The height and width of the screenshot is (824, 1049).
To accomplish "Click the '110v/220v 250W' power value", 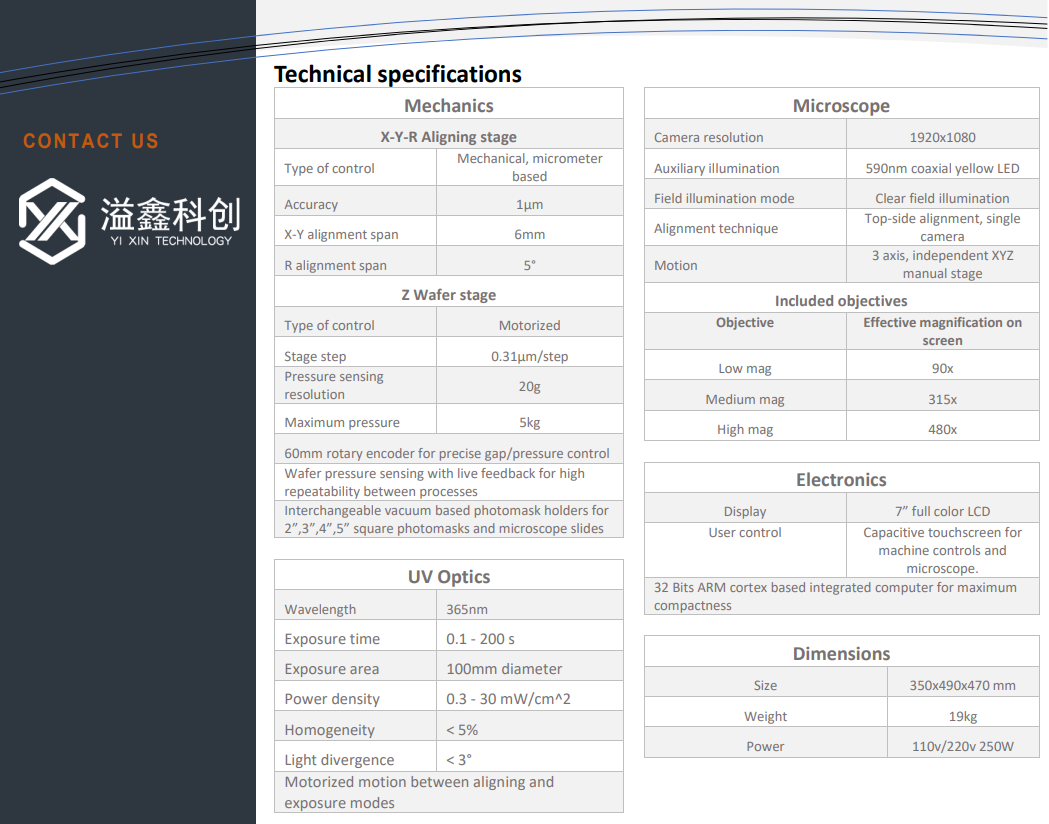I will [x=963, y=746].
